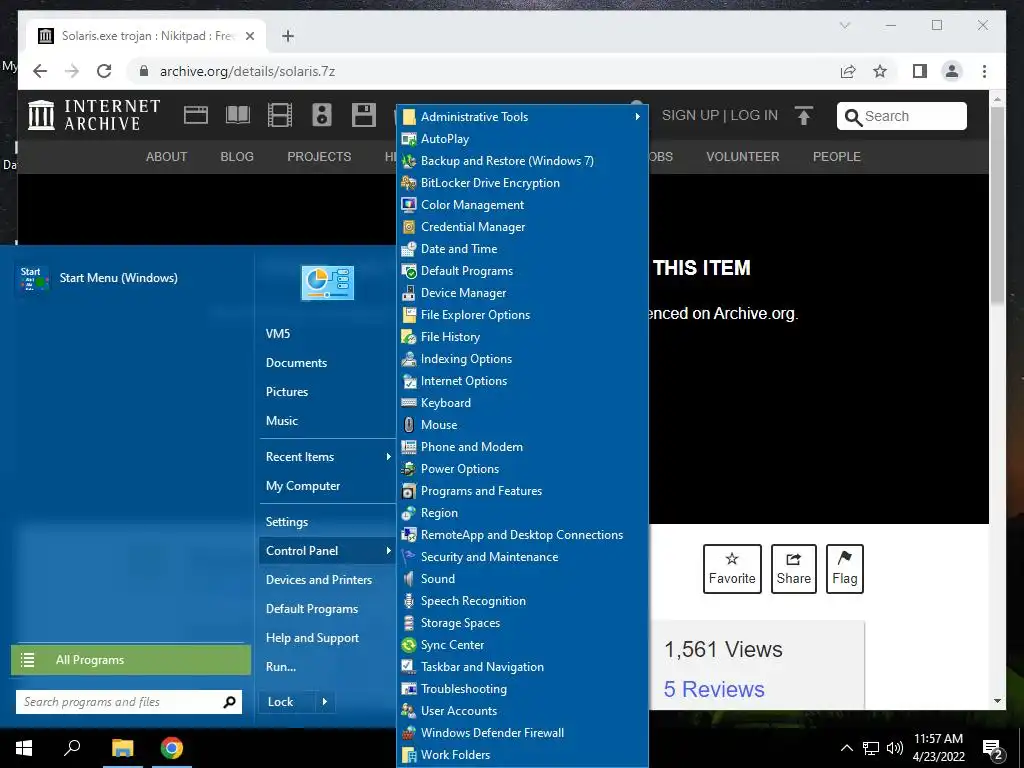1024x768 pixels.
Task: Open VOLUNTEER link in Archive nav
Action: coord(743,157)
